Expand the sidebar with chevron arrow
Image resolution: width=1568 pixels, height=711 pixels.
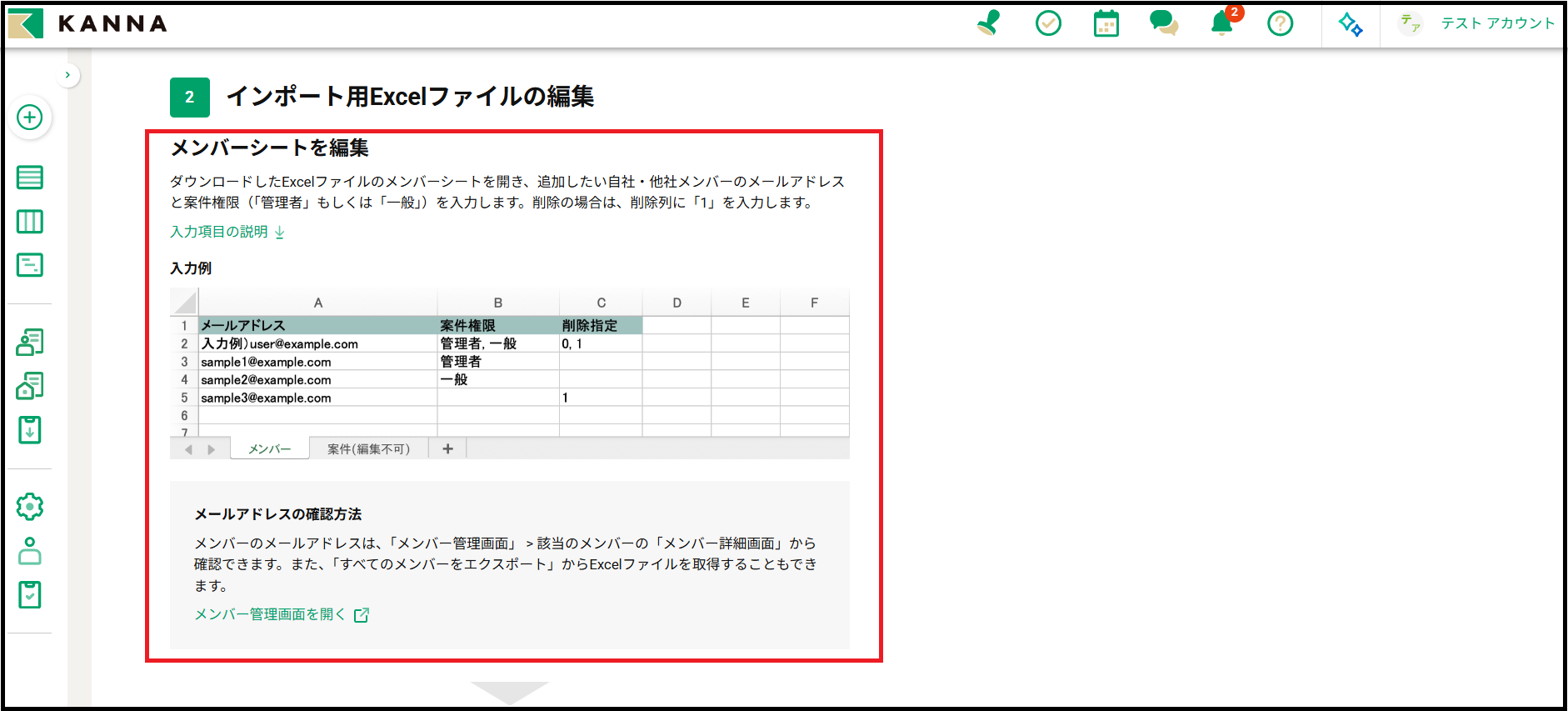[x=67, y=75]
